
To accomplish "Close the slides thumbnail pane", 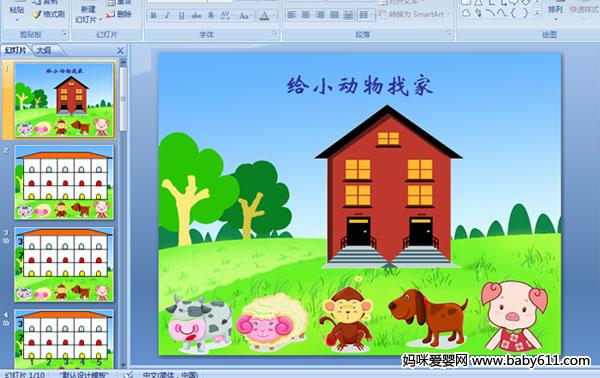I will (121, 50).
